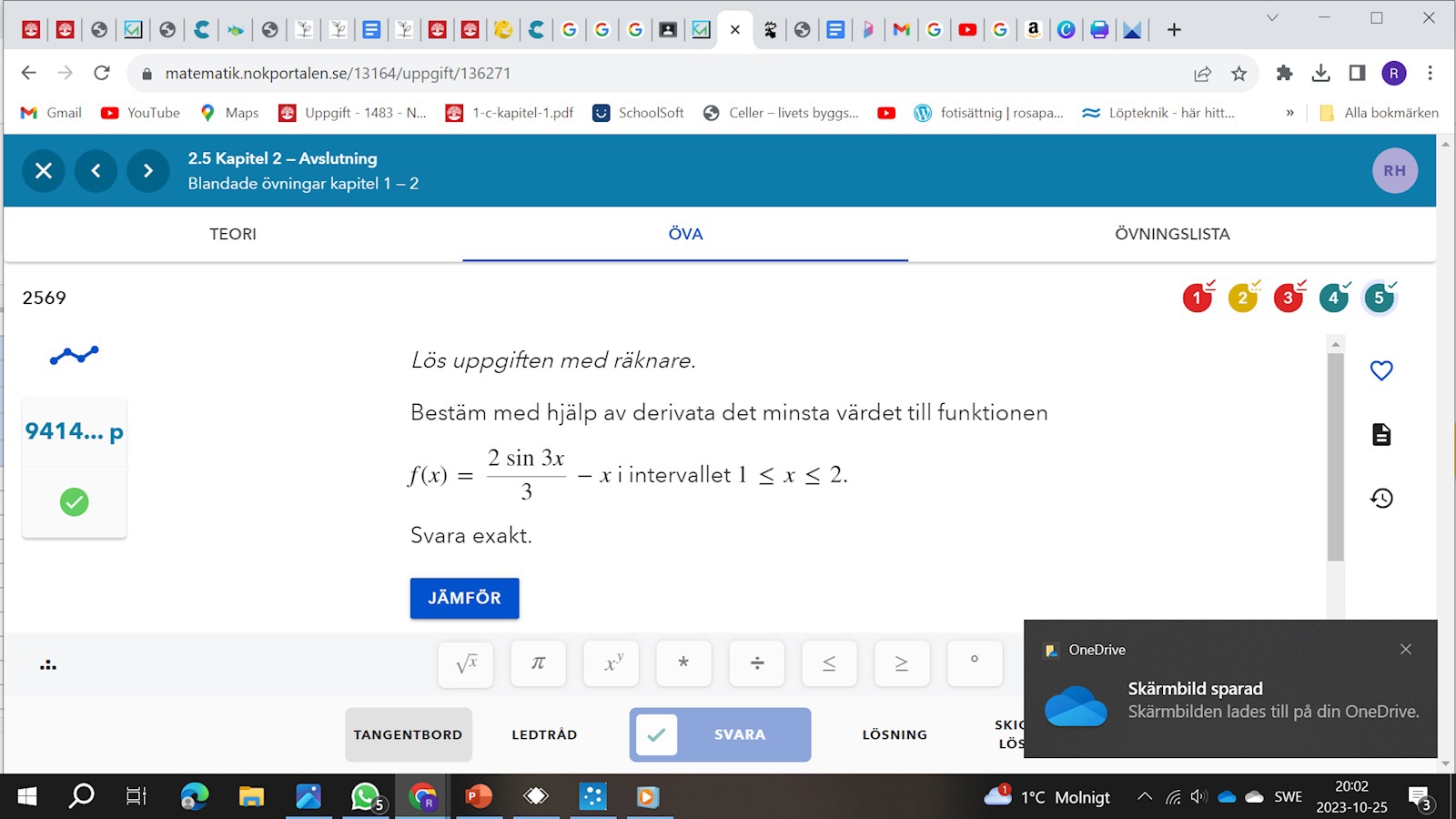The width and height of the screenshot is (1456, 819).
Task: Bookmark this page with star icon
Action: (x=1239, y=74)
